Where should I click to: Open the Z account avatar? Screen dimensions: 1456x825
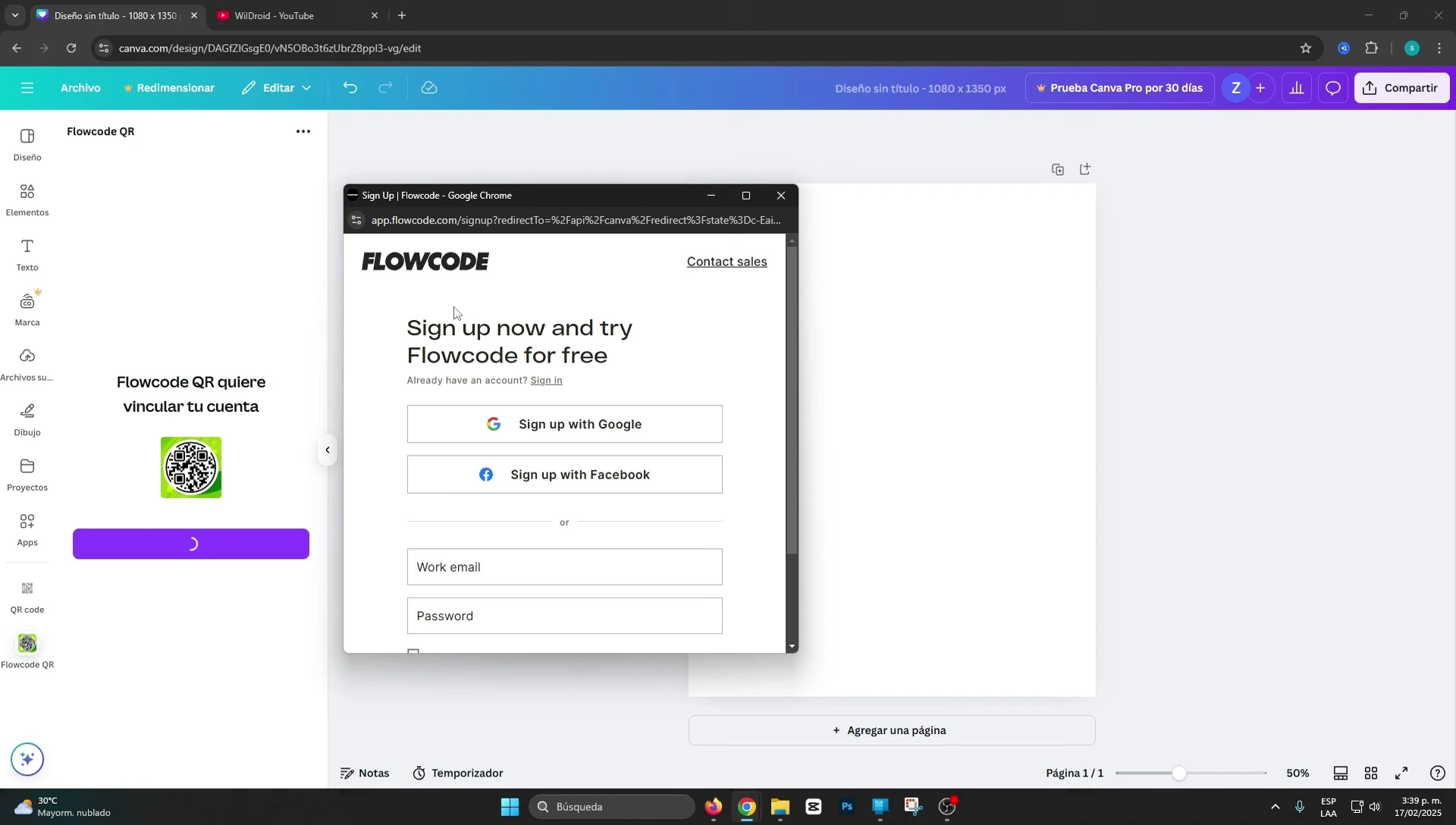coord(1235,88)
